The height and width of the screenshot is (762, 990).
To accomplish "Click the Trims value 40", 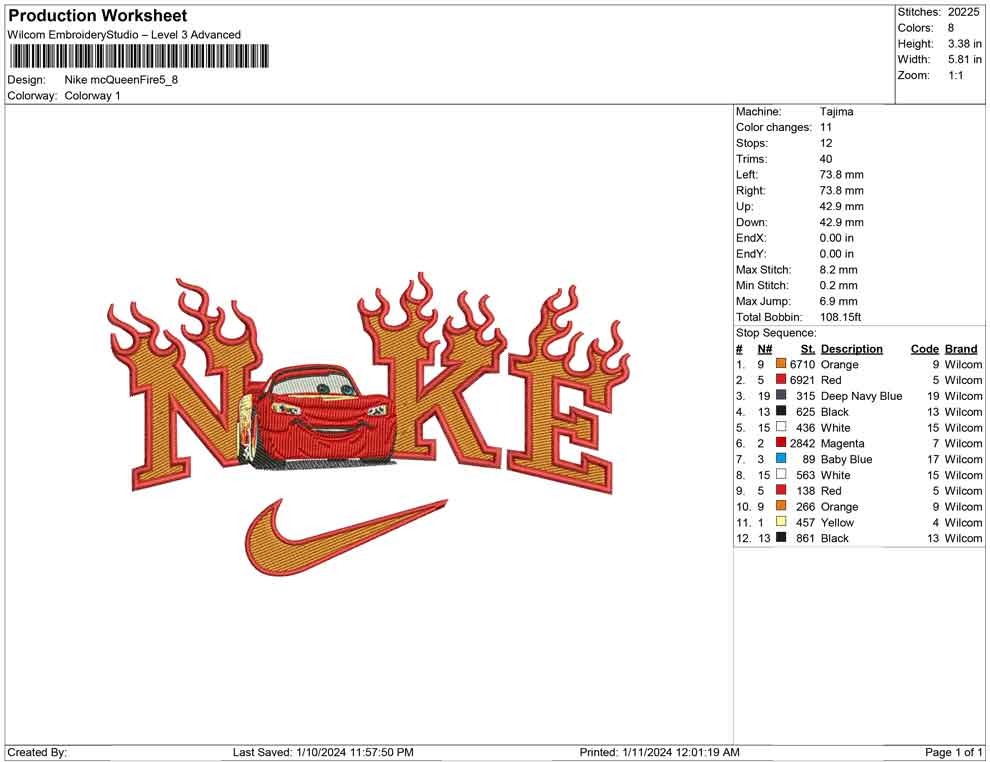I will point(826,159).
